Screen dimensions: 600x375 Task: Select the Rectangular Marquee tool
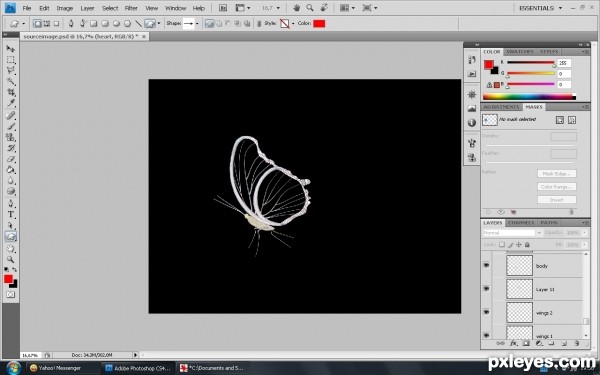[10, 60]
